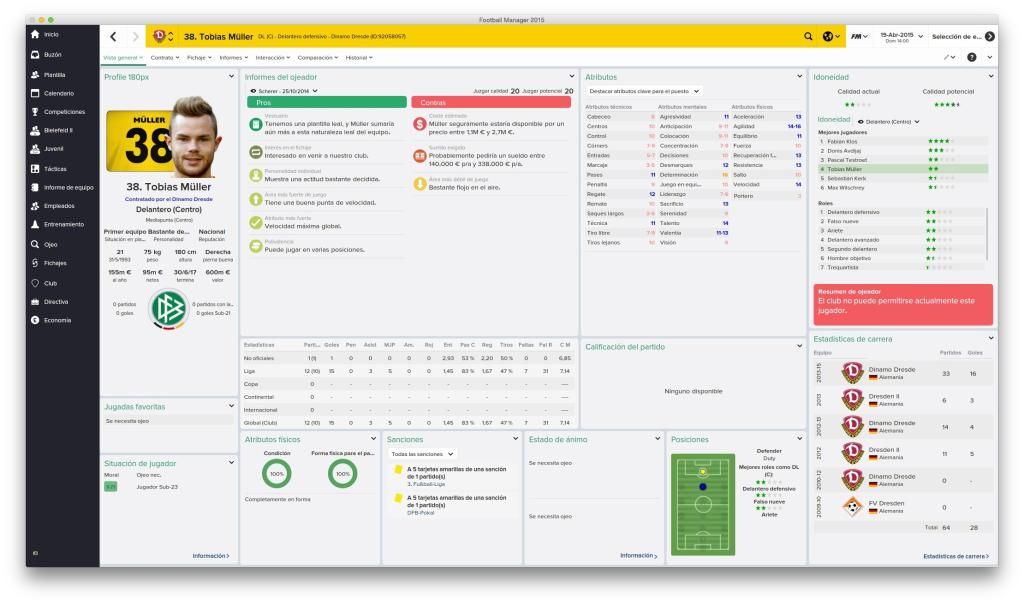Click the pitch positions diagram

[703, 504]
